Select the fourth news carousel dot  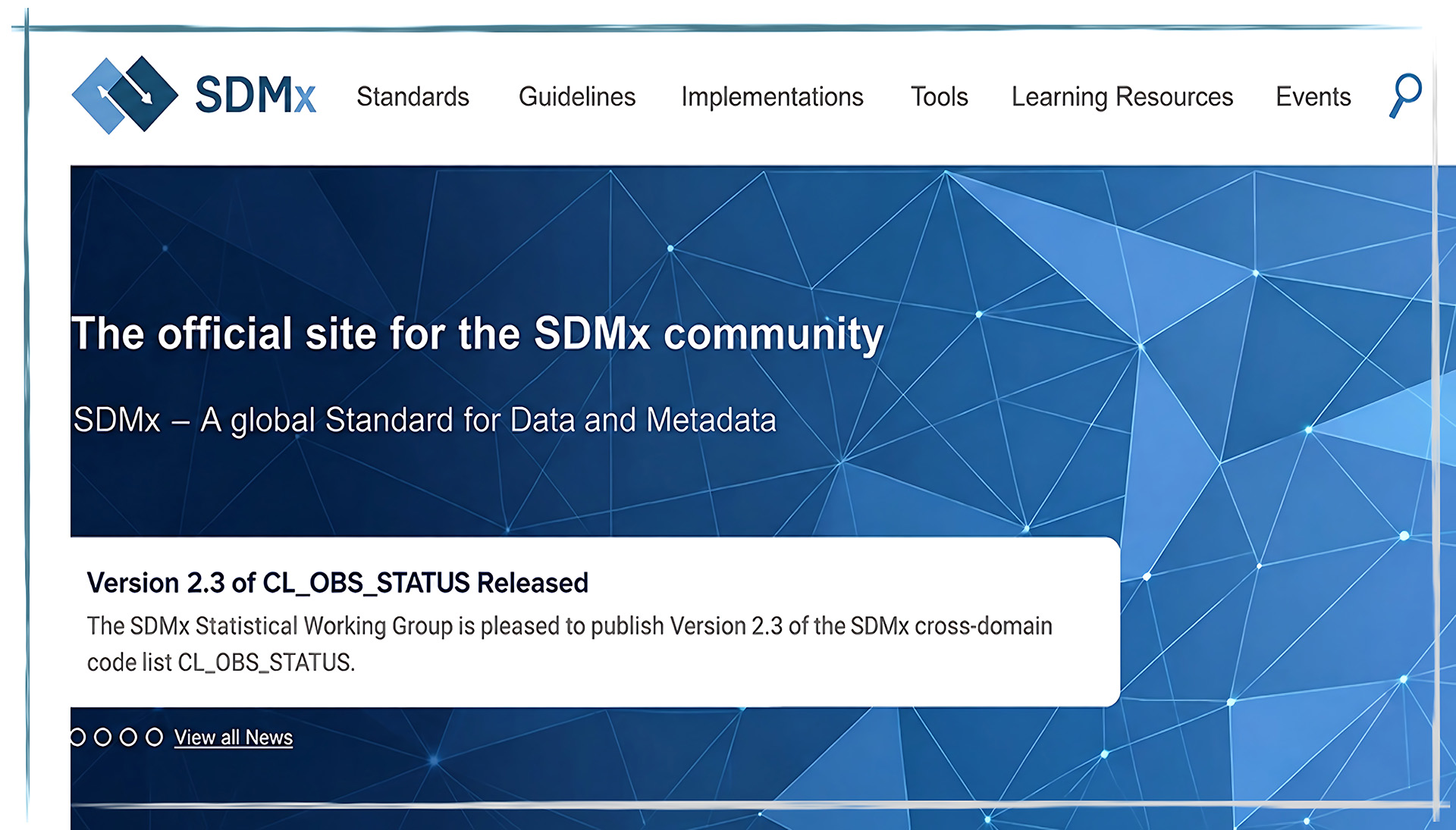point(155,738)
